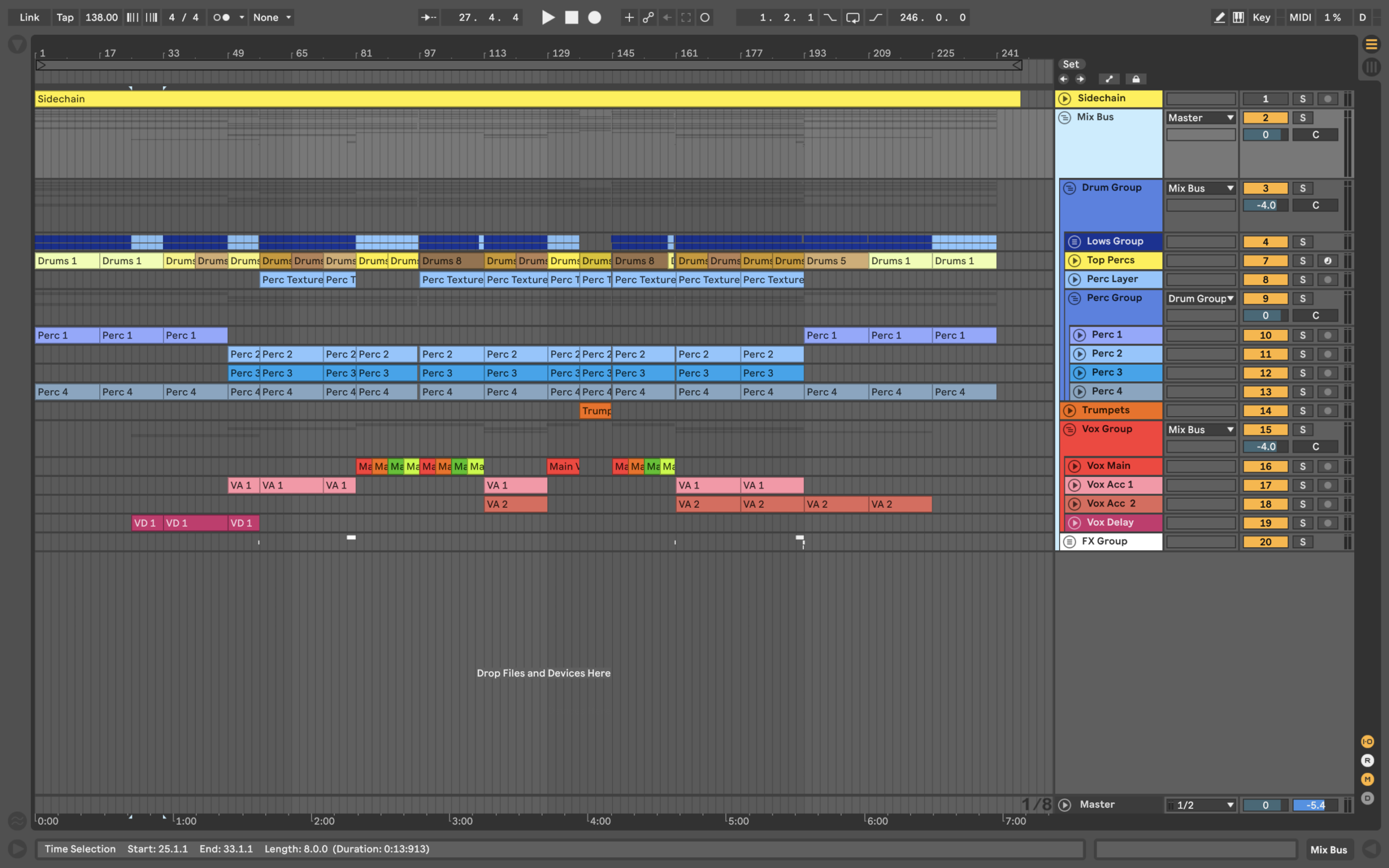Open the Mix Bus output routing dropdown
Screen dimensions: 1389x868
coord(1201,118)
